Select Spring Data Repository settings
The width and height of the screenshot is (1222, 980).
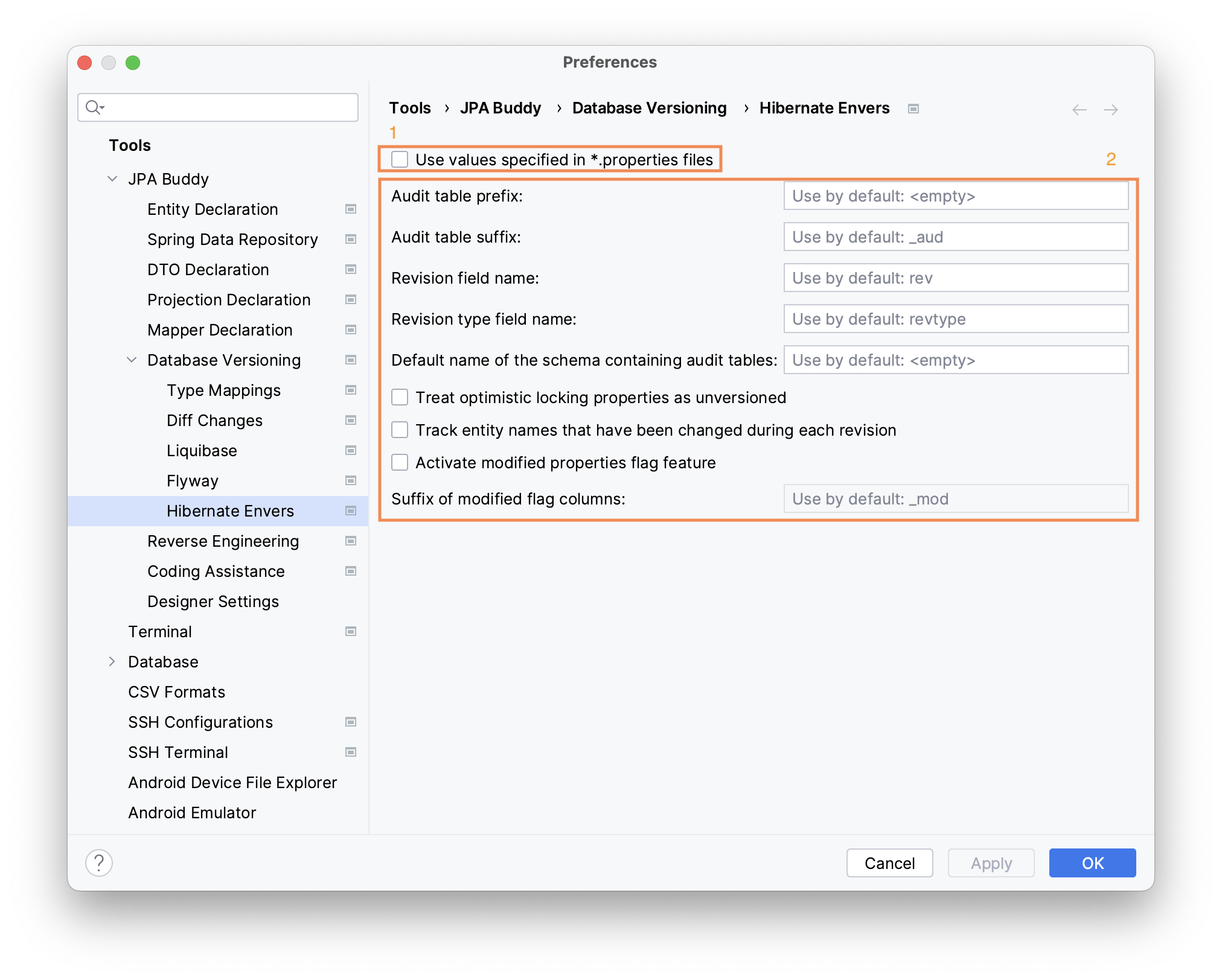point(232,239)
